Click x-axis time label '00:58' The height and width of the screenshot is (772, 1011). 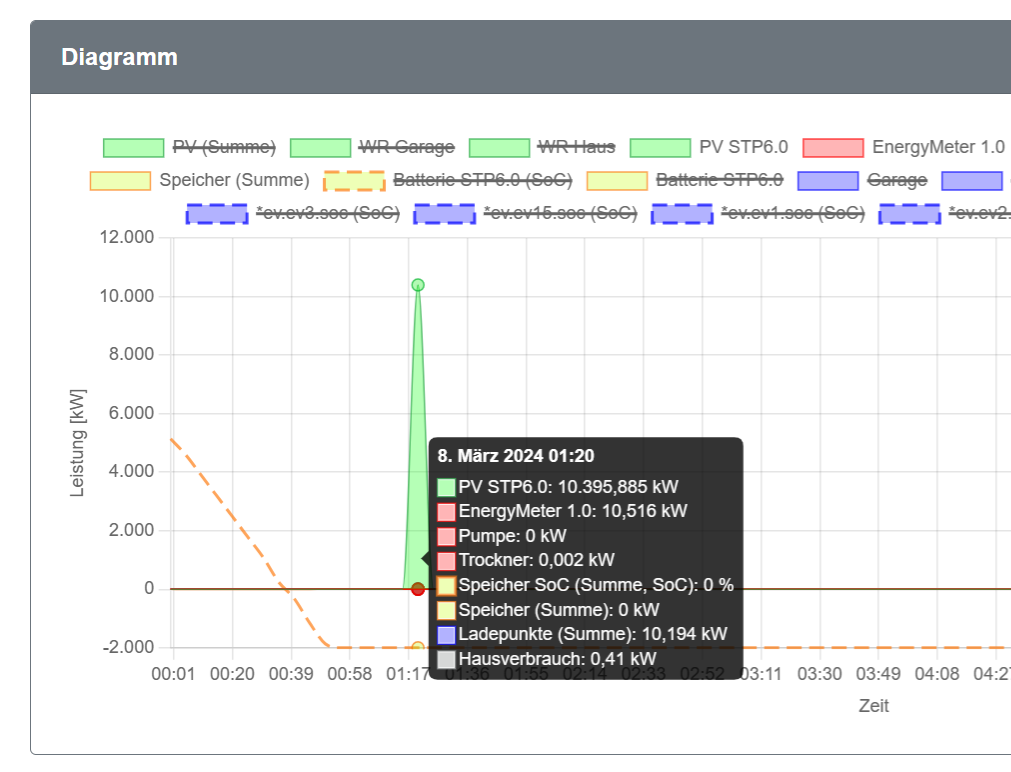(349, 674)
